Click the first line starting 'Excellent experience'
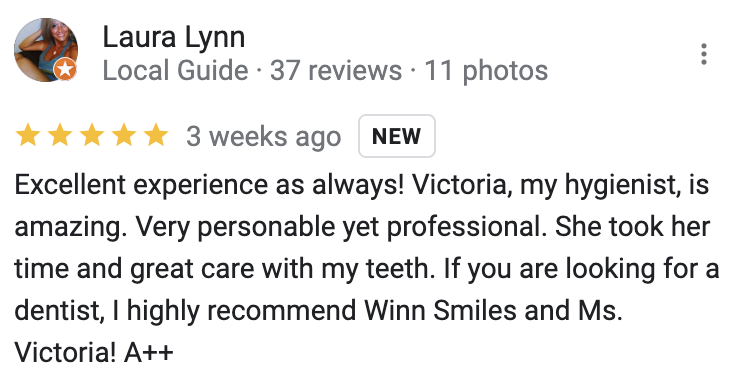 (x=362, y=184)
